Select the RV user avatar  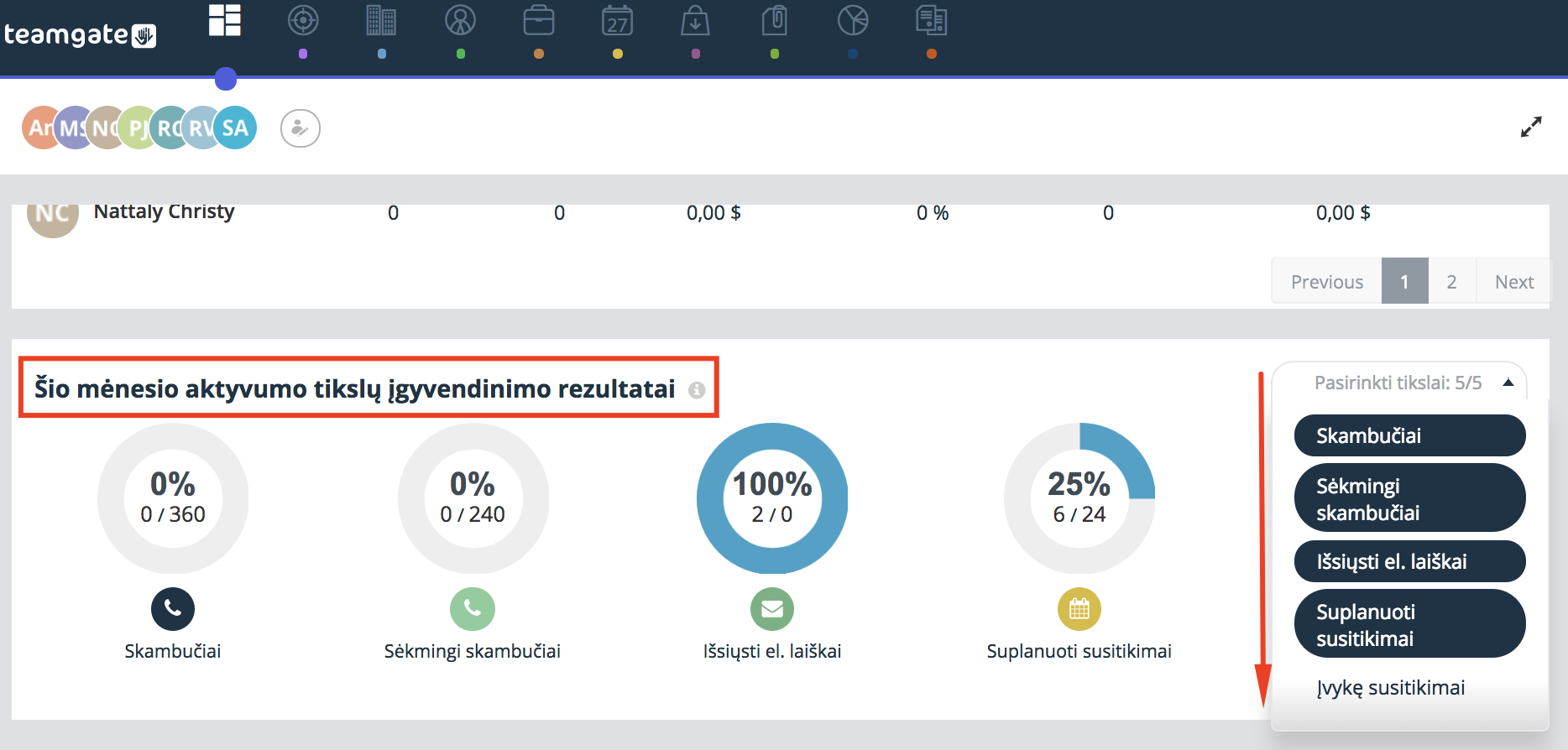click(201, 128)
